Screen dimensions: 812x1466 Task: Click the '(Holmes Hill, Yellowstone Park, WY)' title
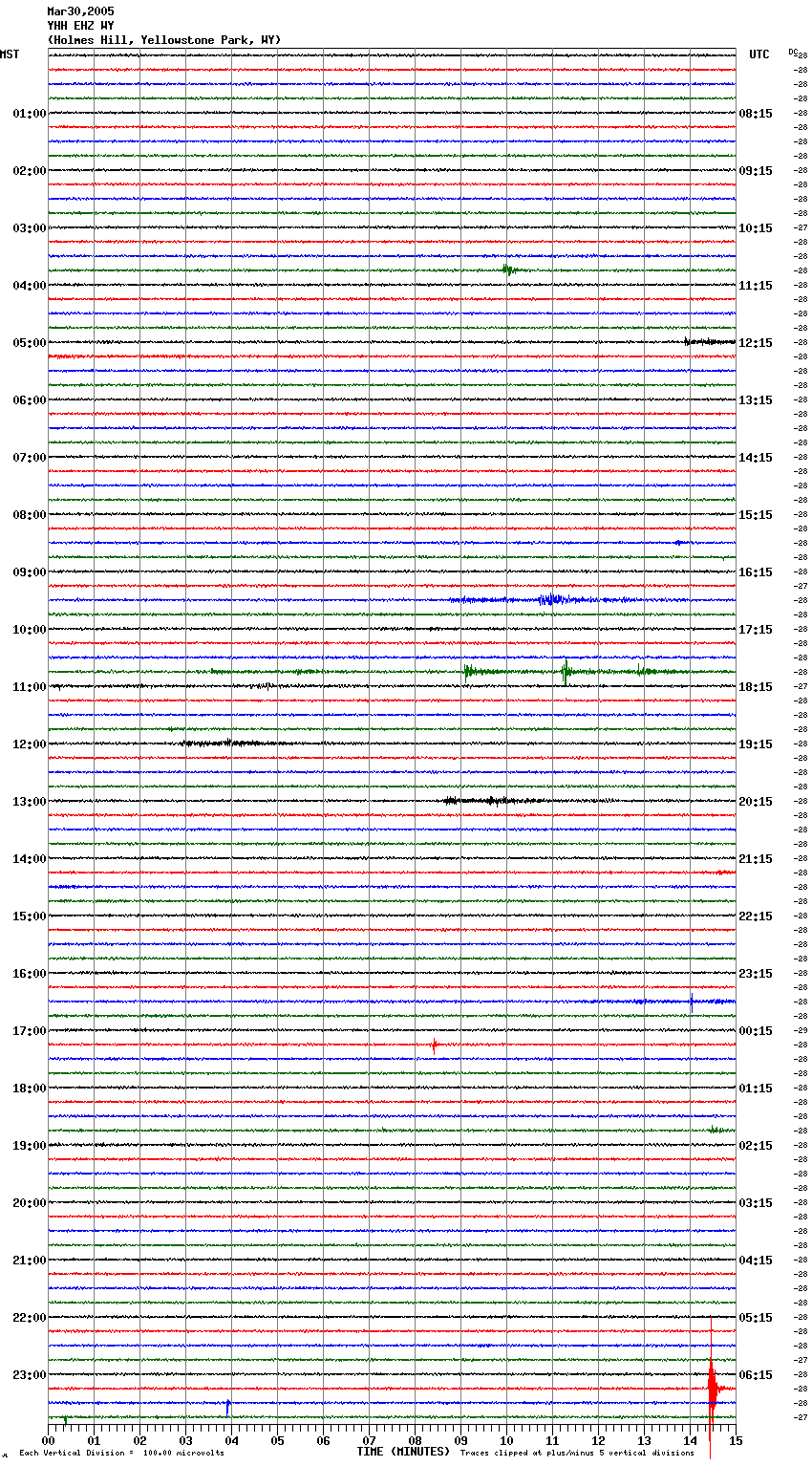pyautogui.click(x=164, y=40)
